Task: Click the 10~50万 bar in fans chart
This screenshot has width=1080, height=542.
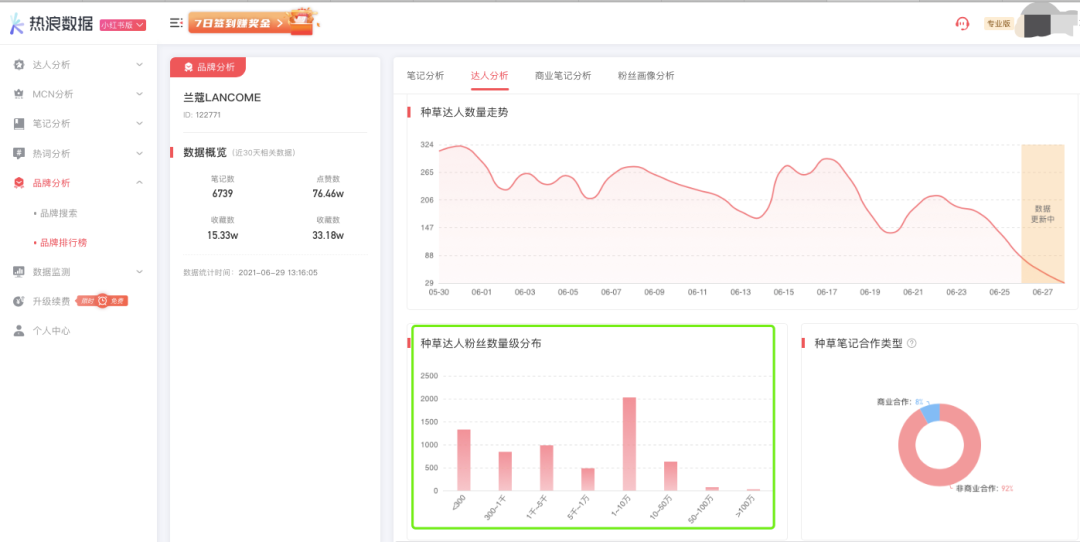Action: (x=670, y=476)
